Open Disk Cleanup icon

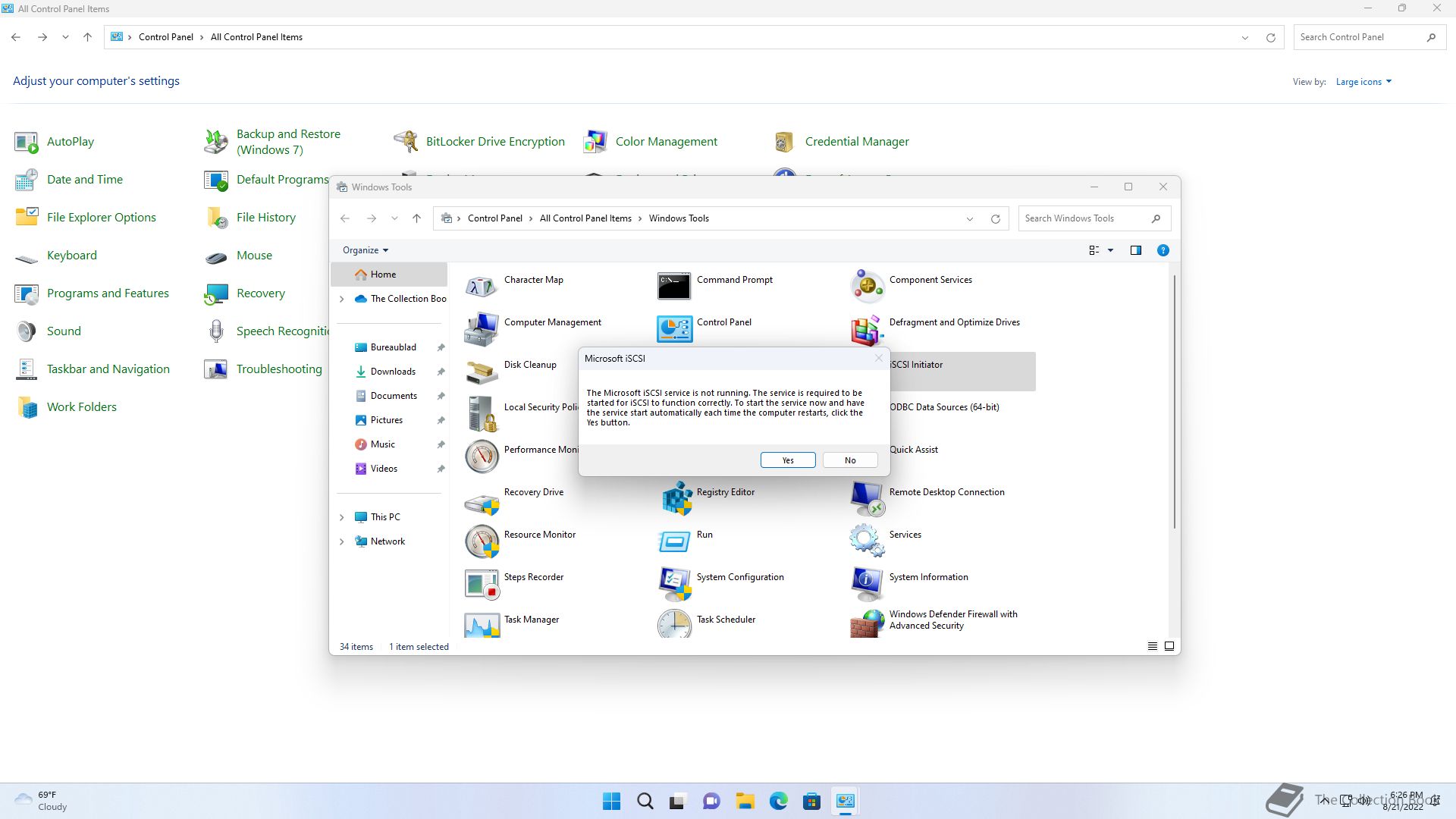coord(482,372)
